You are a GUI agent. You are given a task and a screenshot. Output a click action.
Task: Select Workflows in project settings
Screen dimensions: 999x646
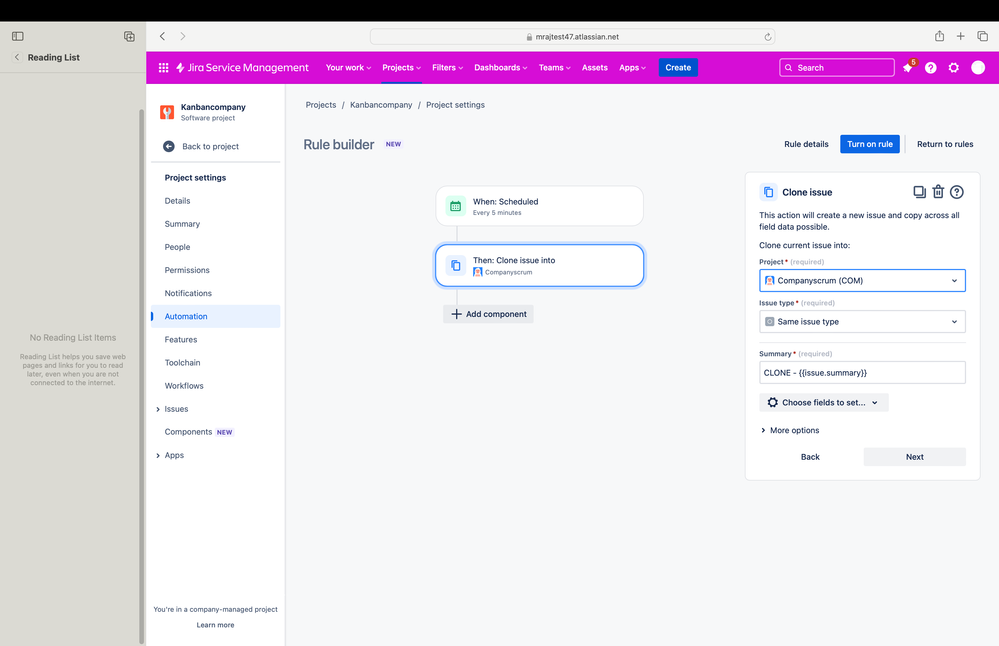pyautogui.click(x=215, y=386)
